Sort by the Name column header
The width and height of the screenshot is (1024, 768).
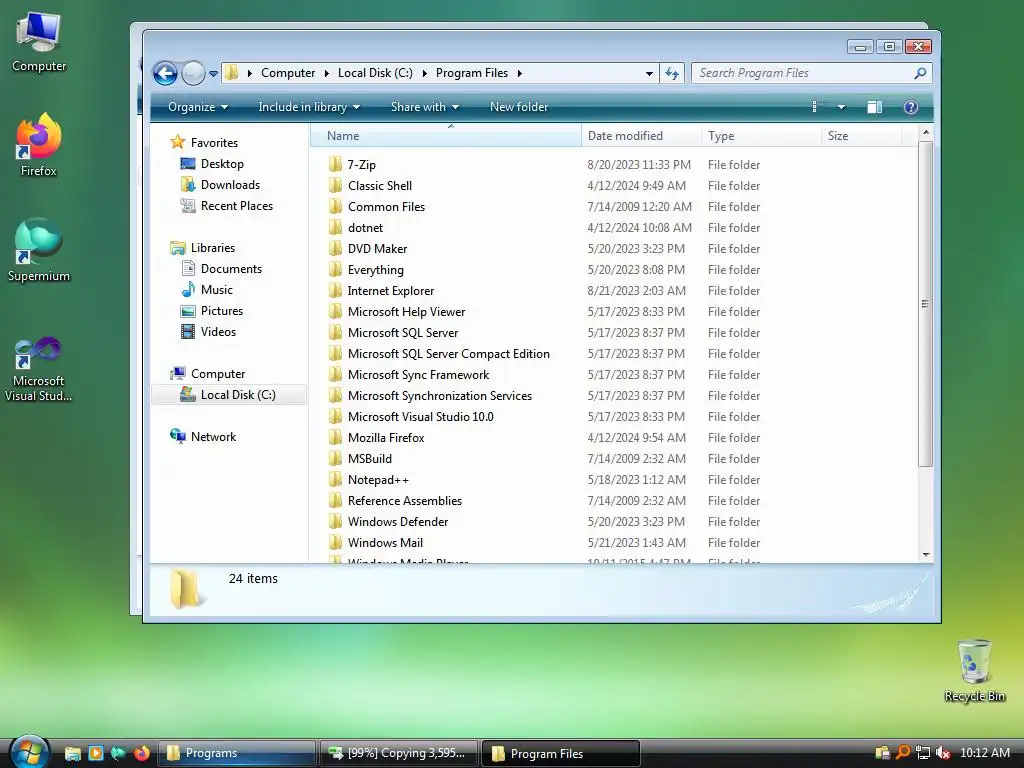(445, 136)
